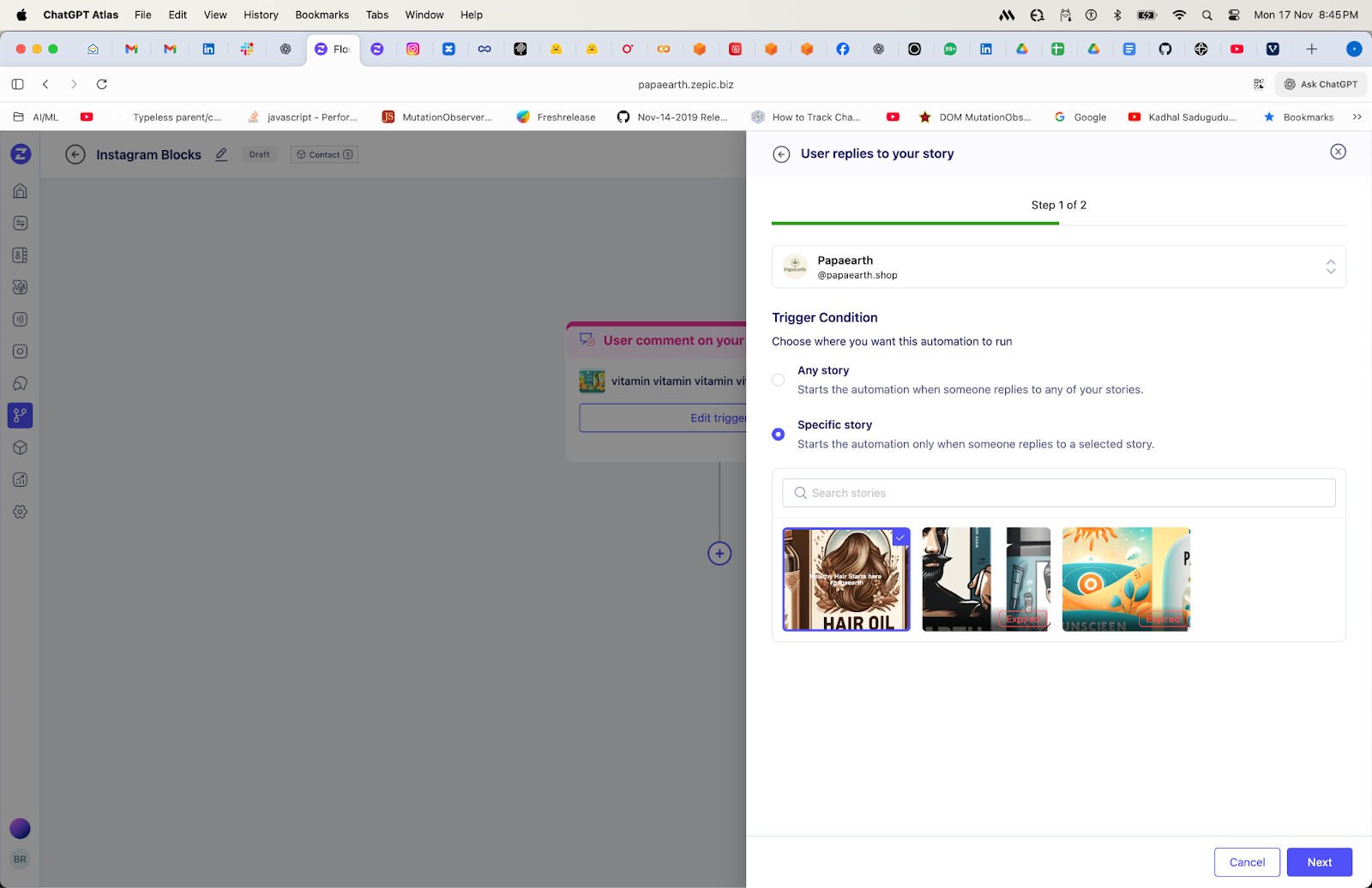Open the Home icon in the left sidebar
Viewport: 1372px width, 888px height.
[21, 190]
